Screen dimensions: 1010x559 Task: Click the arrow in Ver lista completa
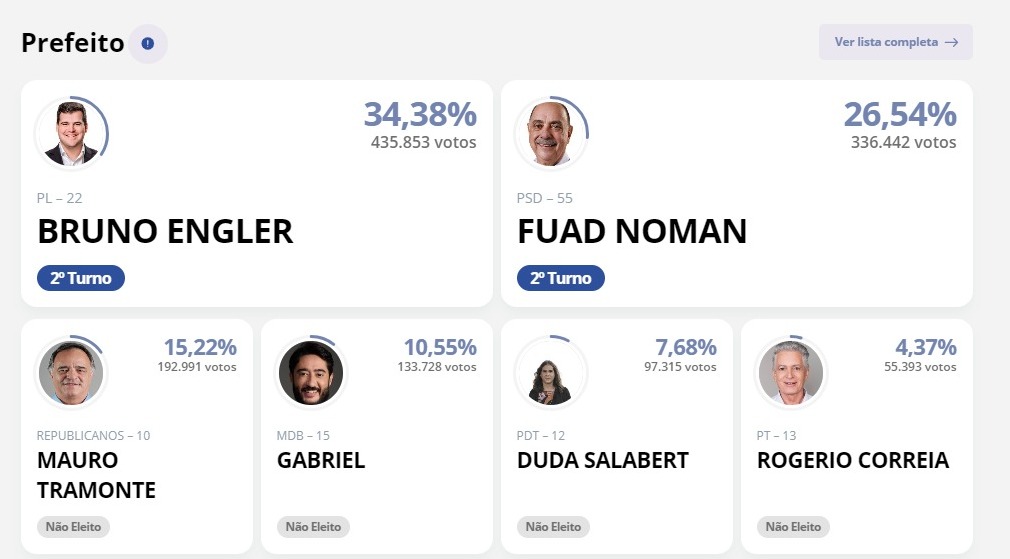(951, 43)
